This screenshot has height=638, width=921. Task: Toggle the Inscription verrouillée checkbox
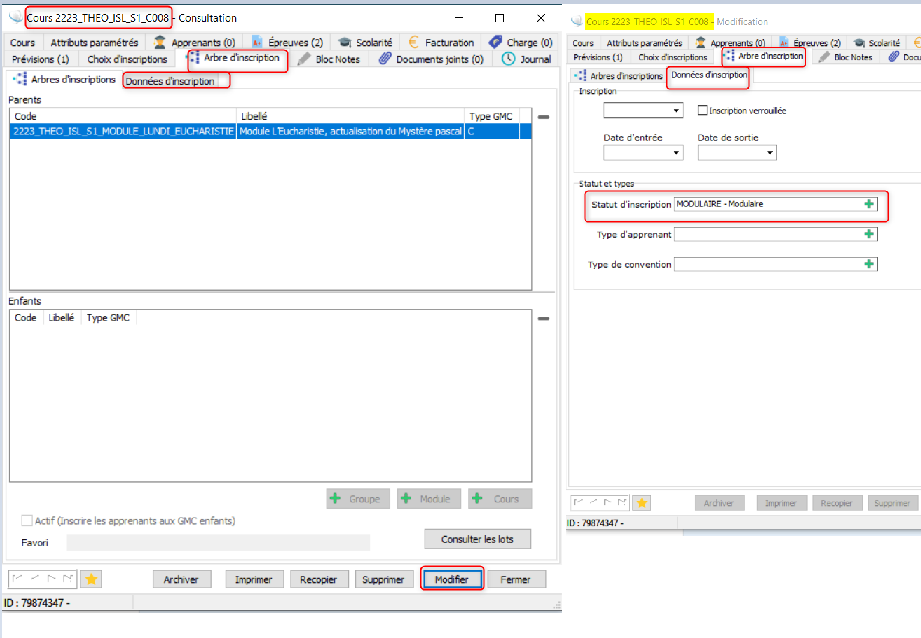(x=703, y=110)
